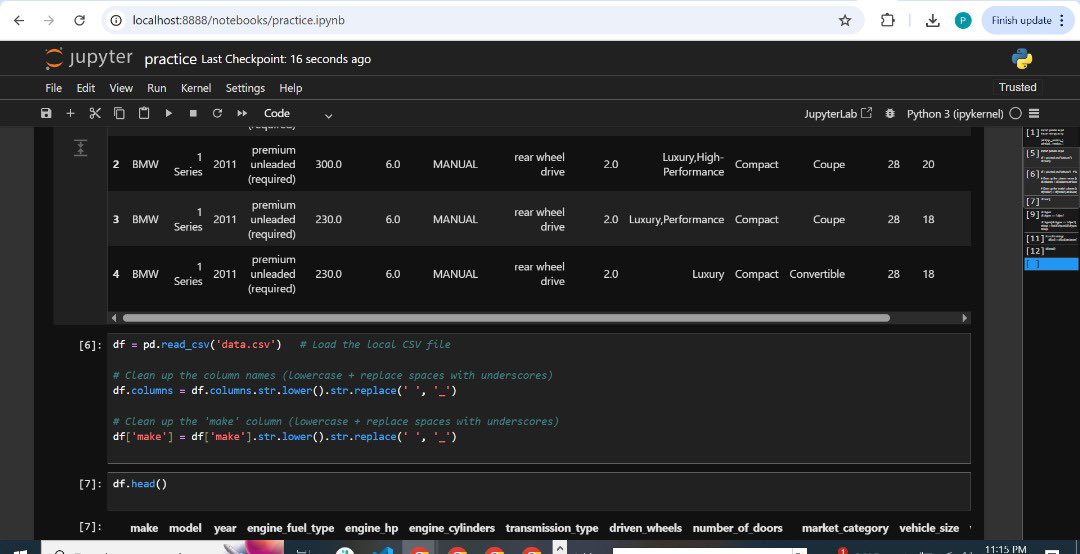
Task: Open browser downloads icon
Action: pos(933,21)
